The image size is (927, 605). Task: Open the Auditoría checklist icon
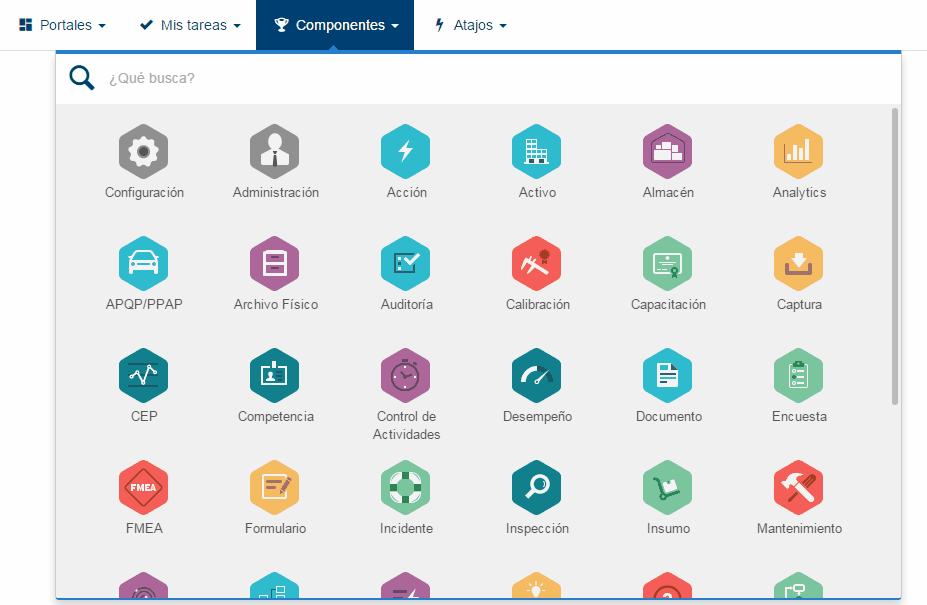[x=406, y=264]
